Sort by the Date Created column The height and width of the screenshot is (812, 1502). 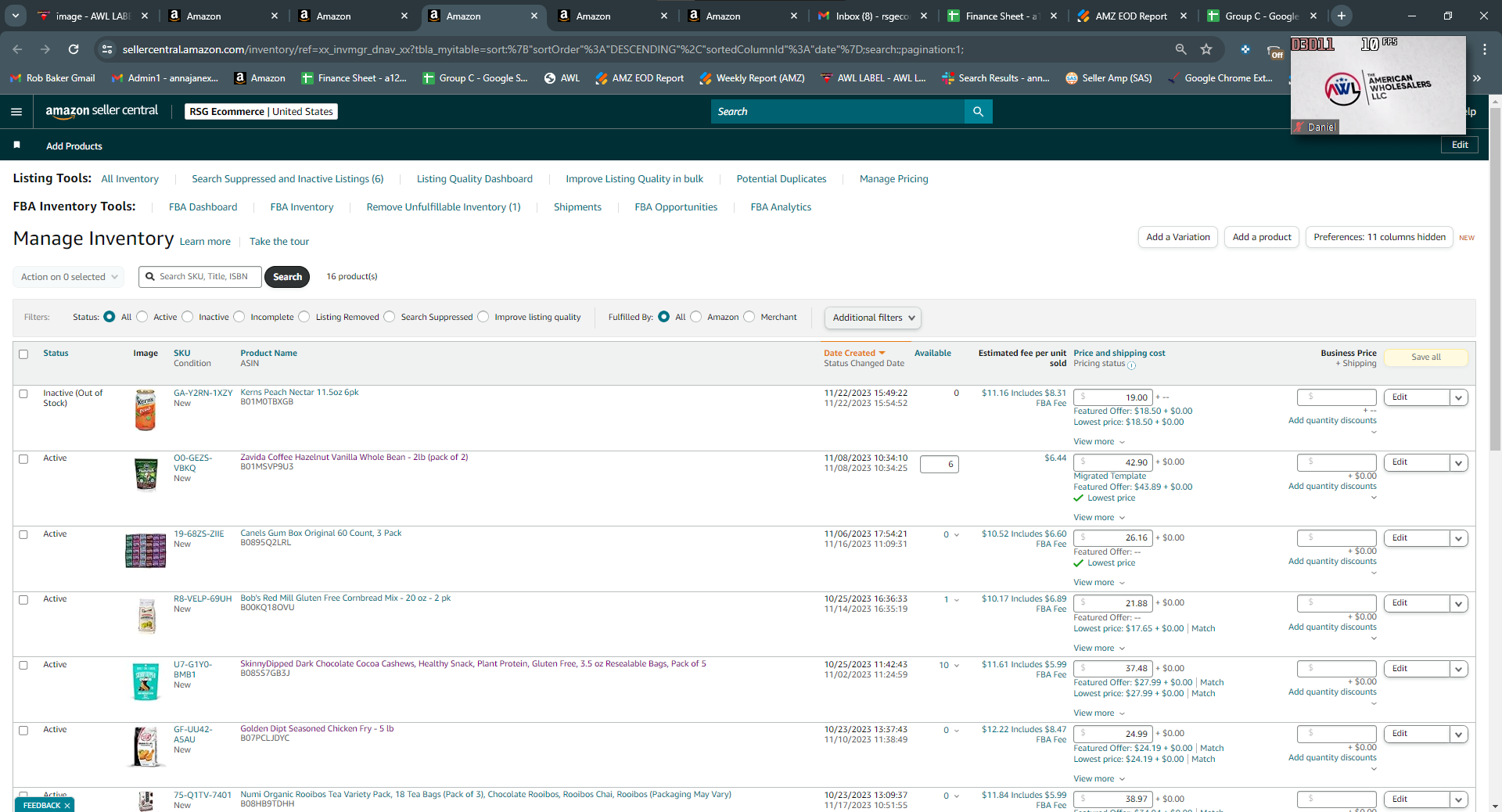[854, 354]
